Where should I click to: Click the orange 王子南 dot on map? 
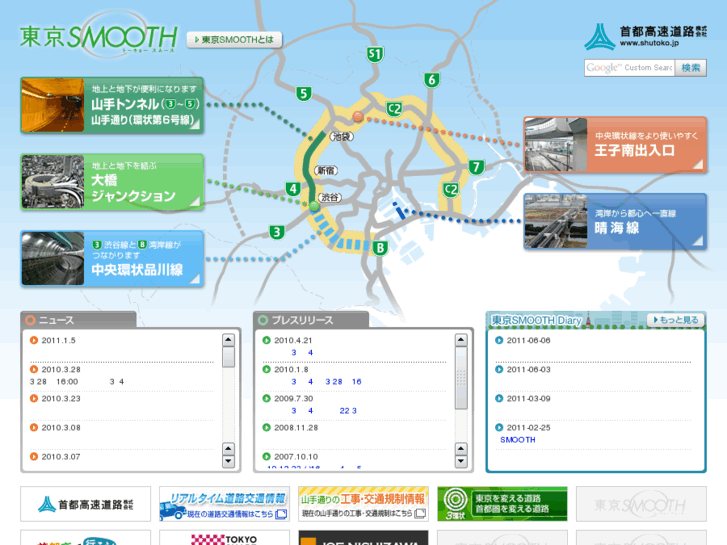[358, 116]
